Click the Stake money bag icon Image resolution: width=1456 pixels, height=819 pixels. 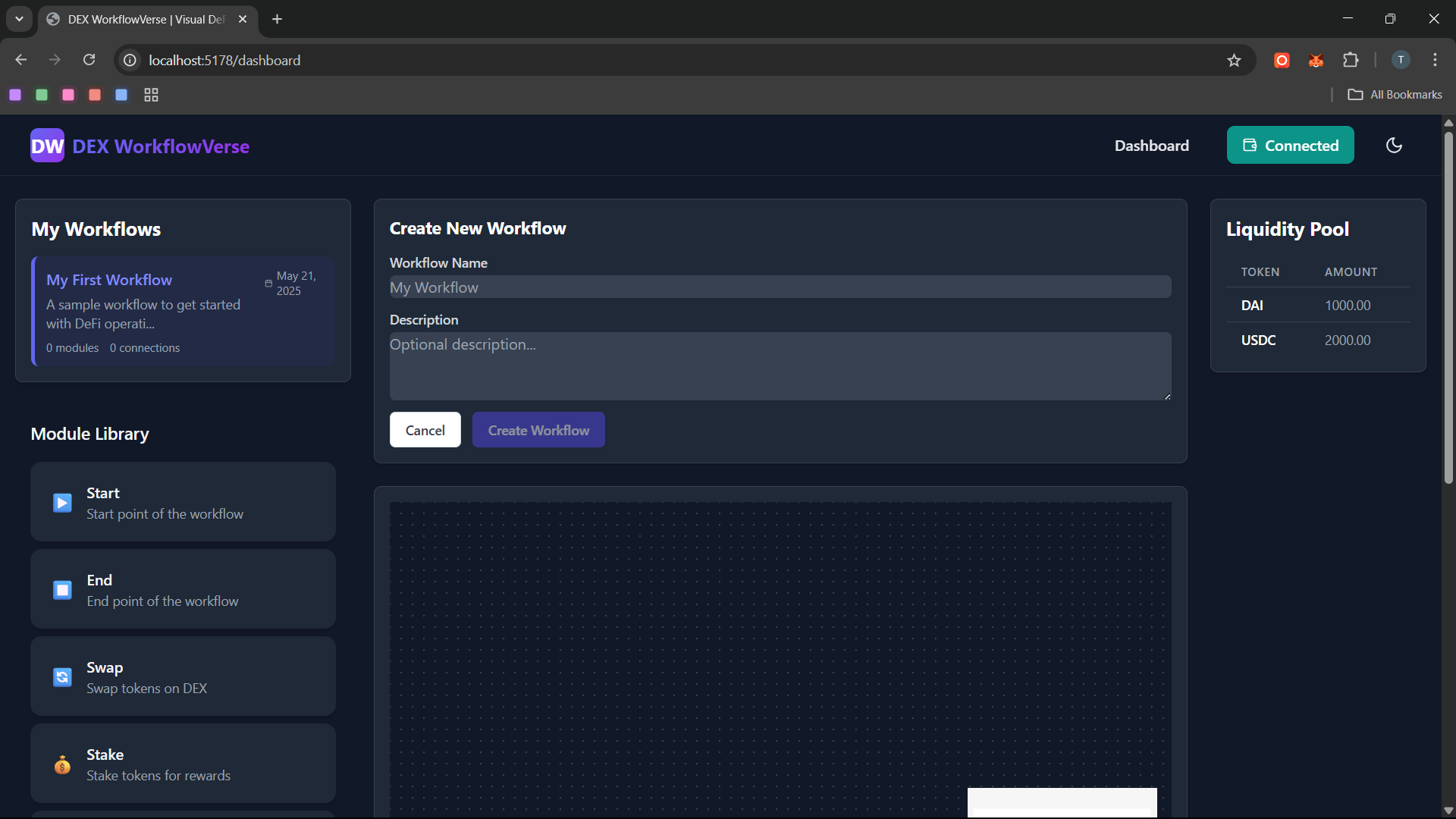62,764
